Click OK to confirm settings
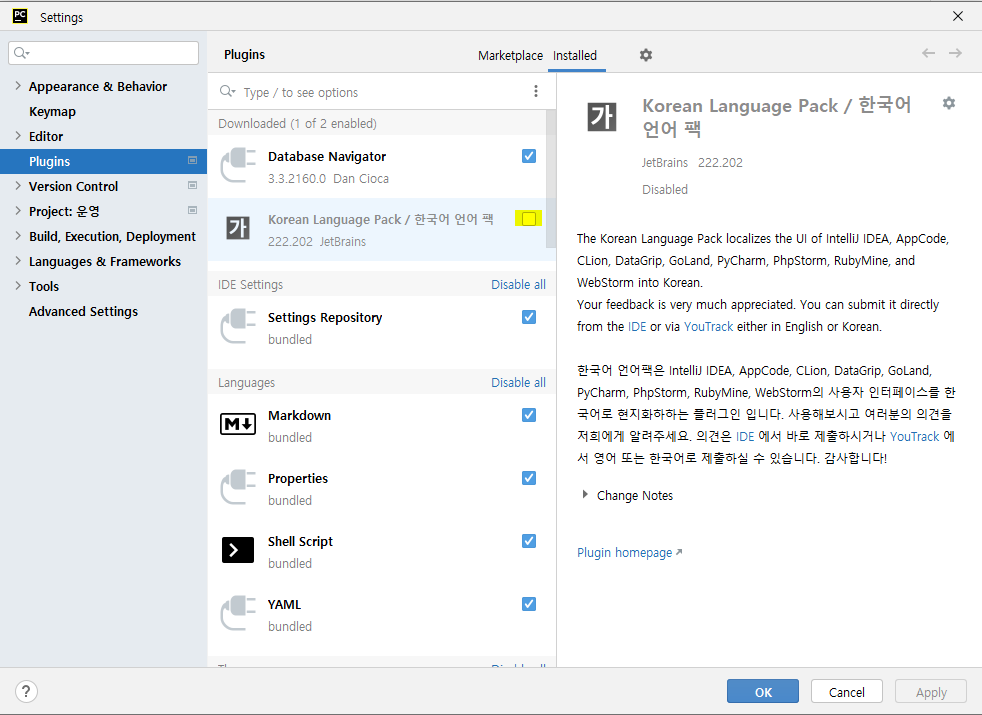 pyautogui.click(x=763, y=692)
